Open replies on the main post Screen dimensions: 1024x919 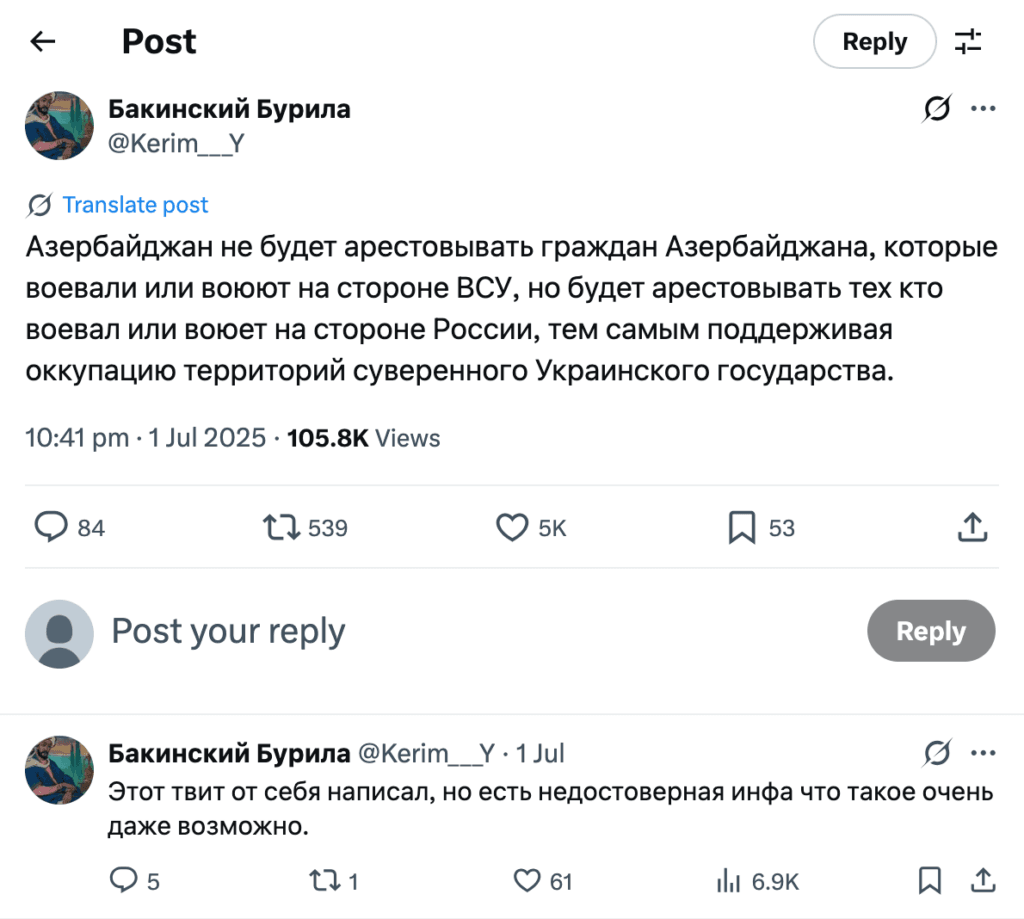point(52,527)
